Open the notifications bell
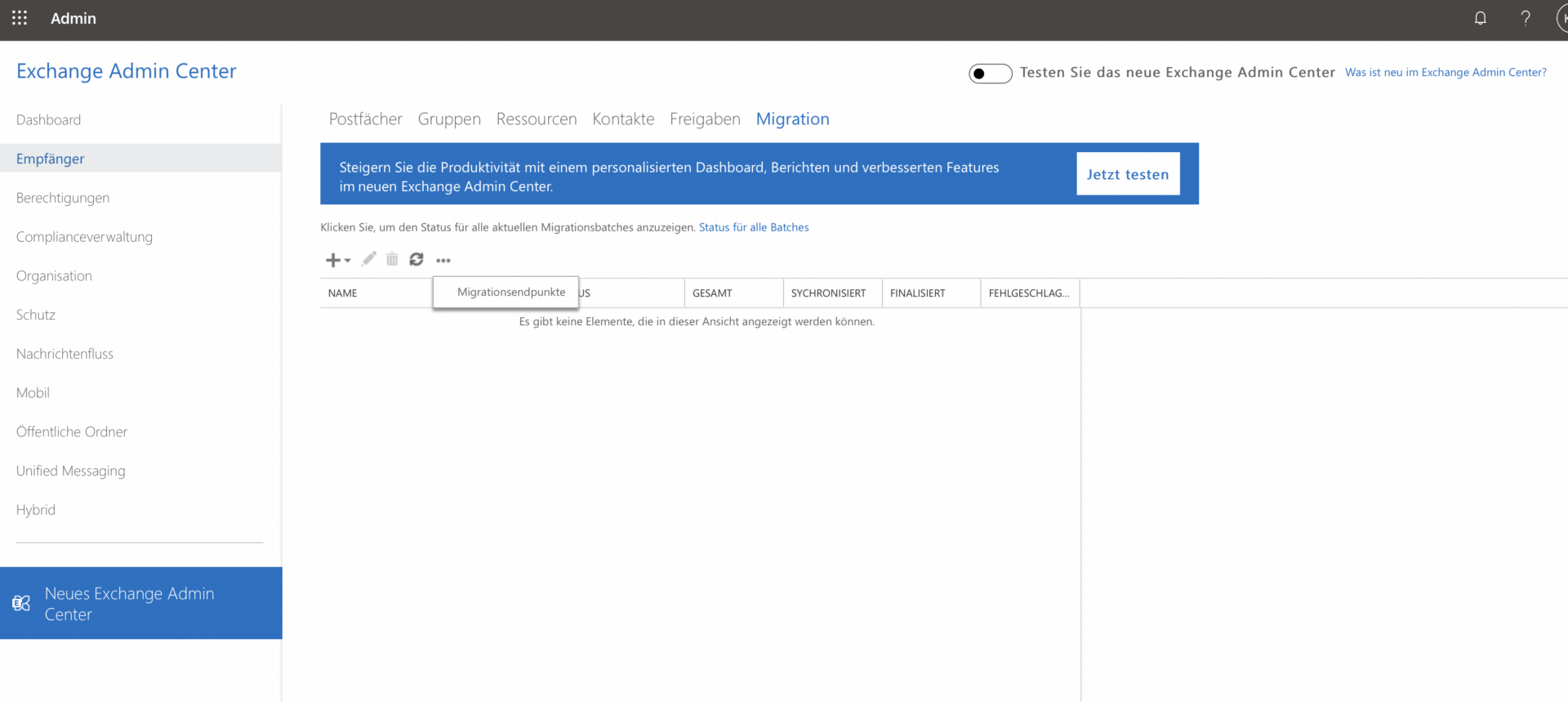 tap(1480, 18)
